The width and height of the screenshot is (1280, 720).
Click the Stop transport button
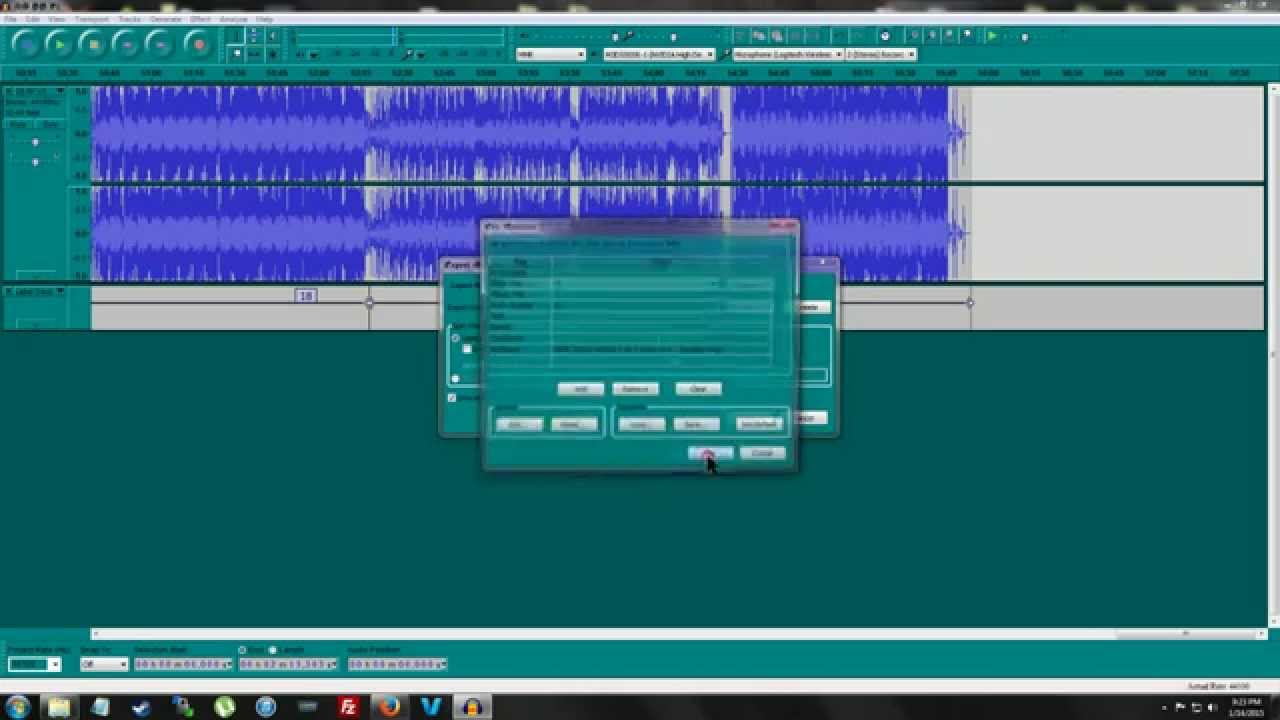(94, 43)
